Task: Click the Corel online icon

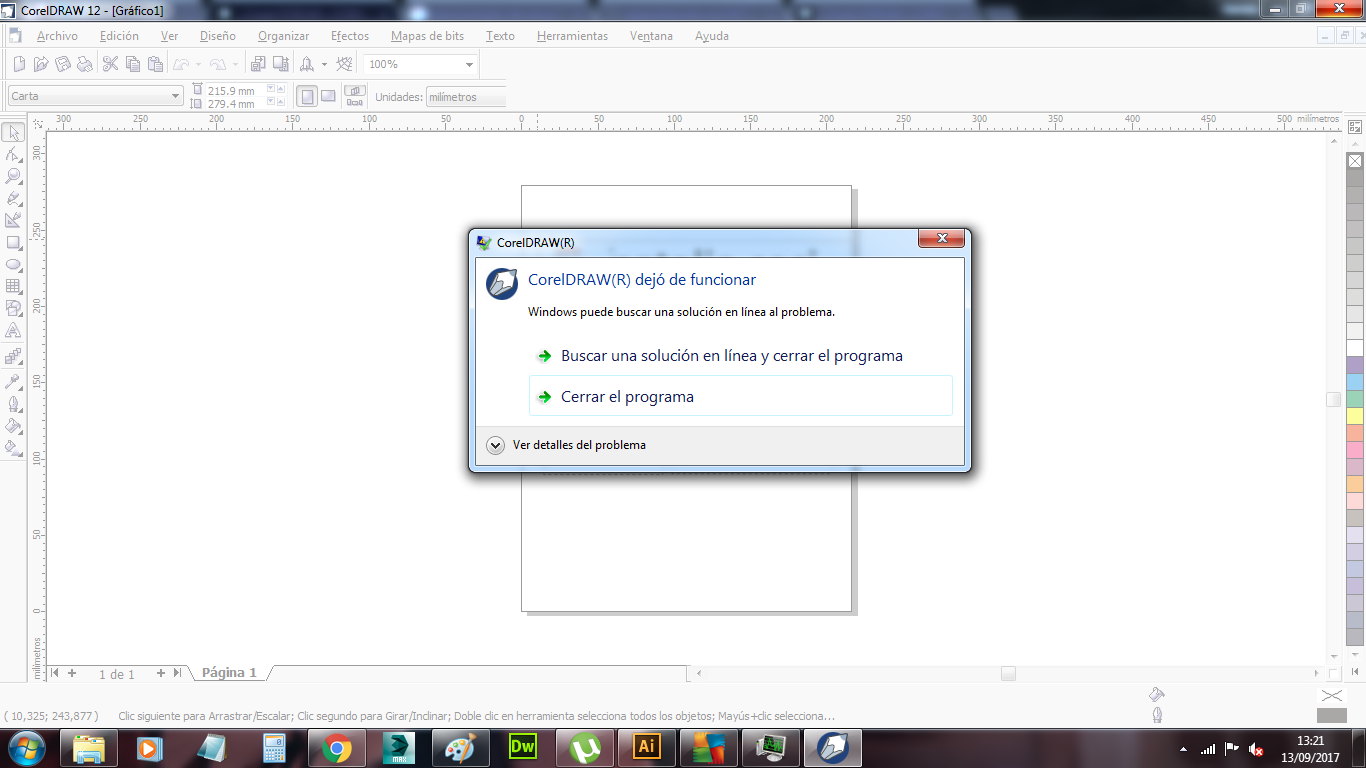Action: (x=345, y=64)
